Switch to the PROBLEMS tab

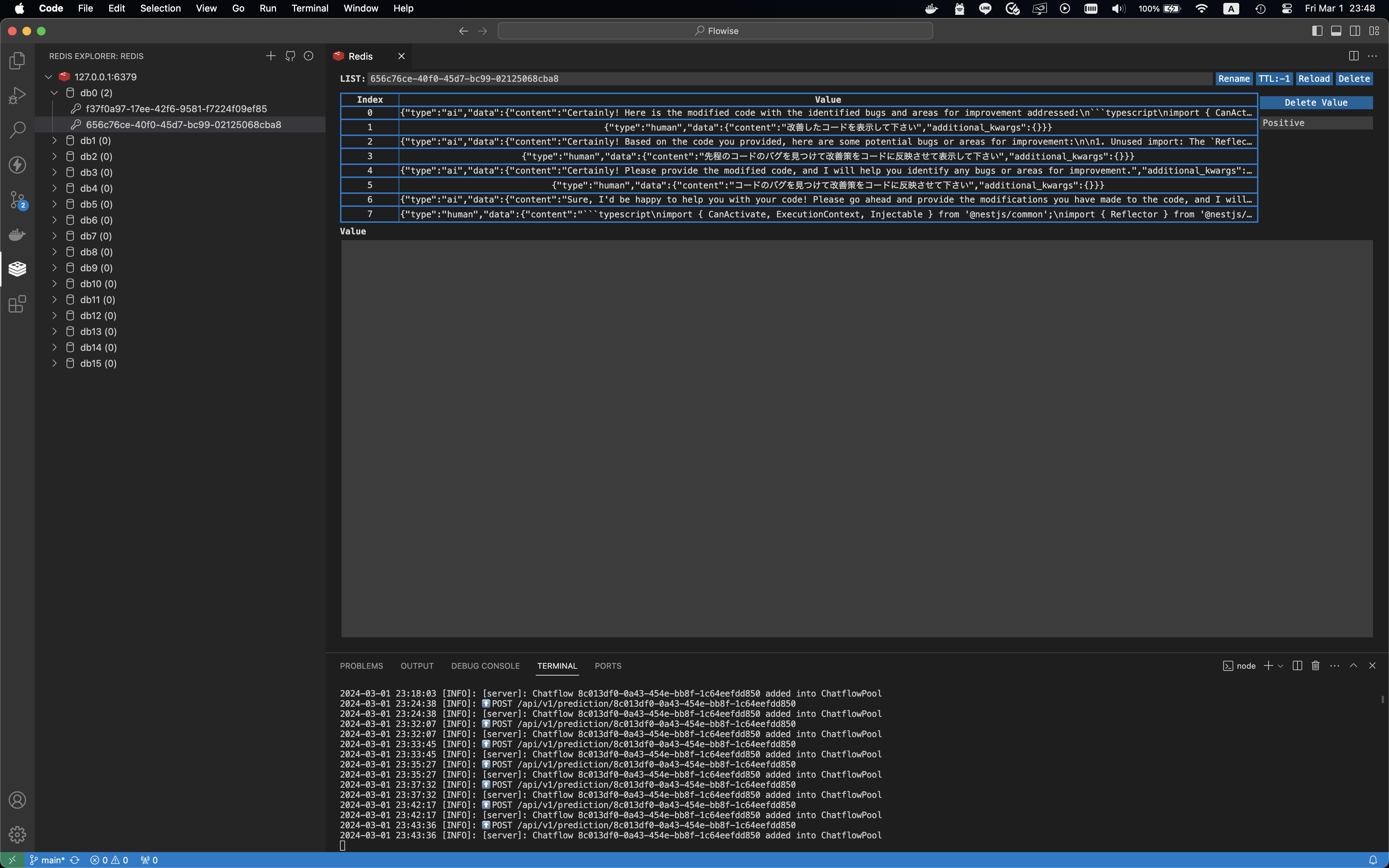[361, 666]
